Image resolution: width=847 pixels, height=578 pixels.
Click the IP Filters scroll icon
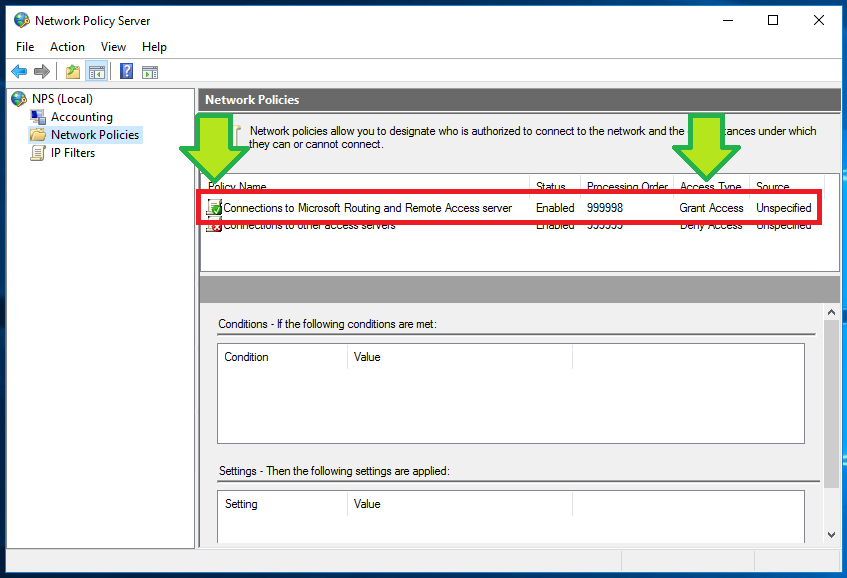tap(38, 153)
